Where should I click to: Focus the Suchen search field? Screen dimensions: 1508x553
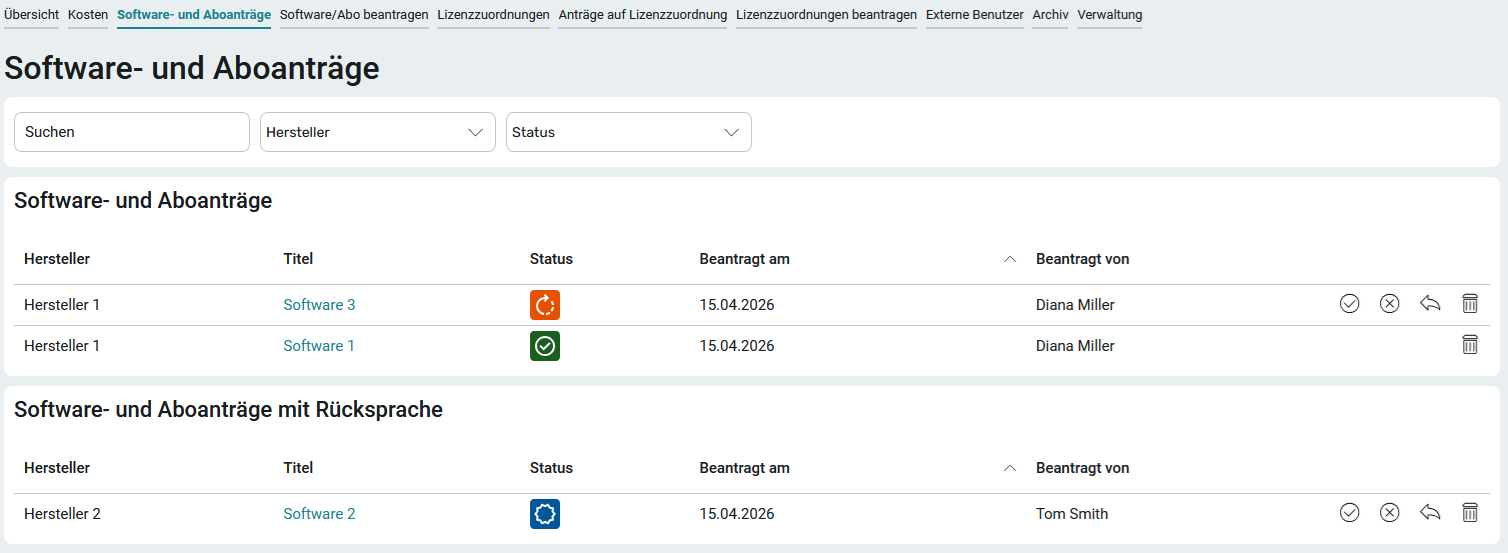click(x=131, y=132)
